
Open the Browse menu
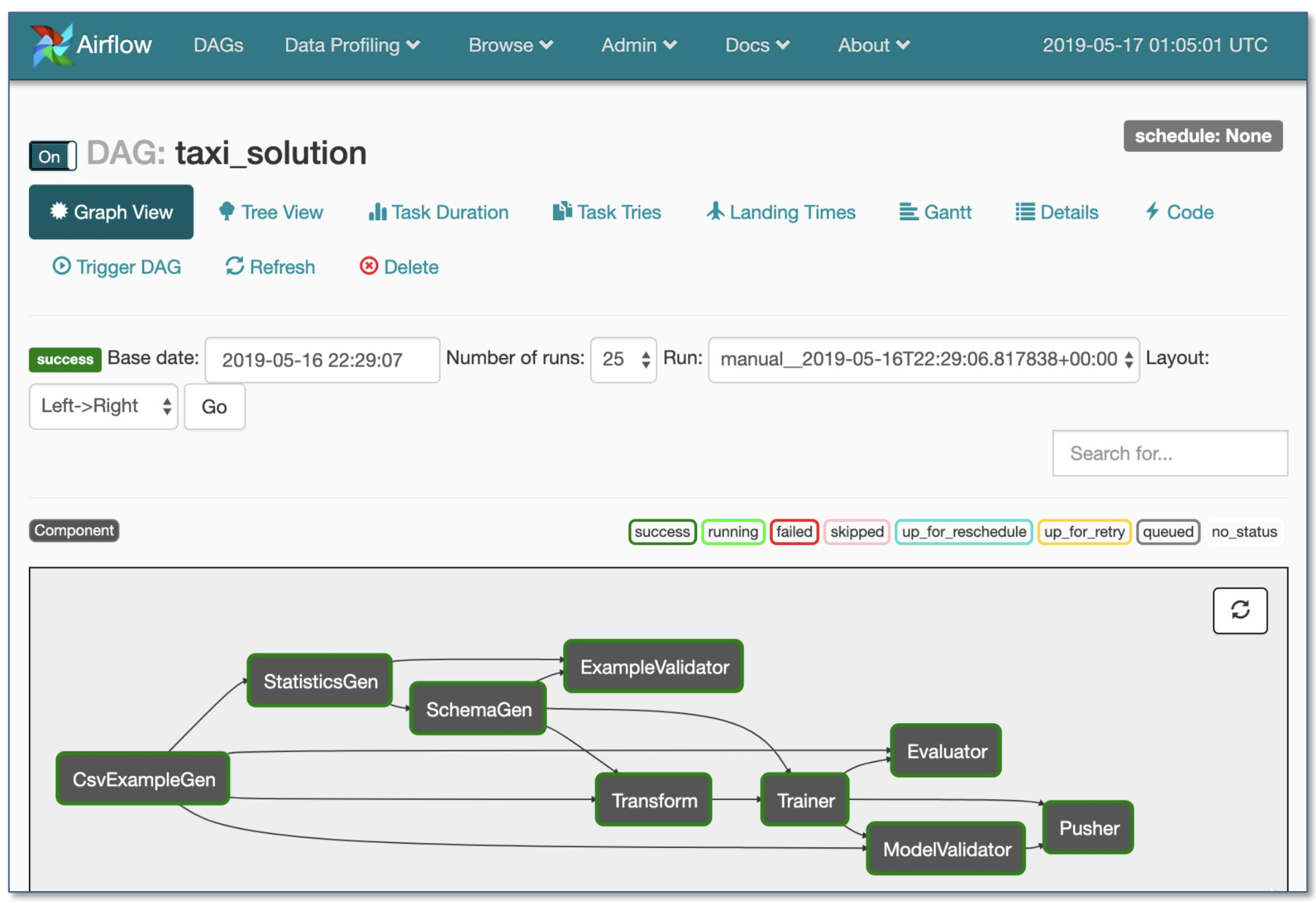[510, 45]
